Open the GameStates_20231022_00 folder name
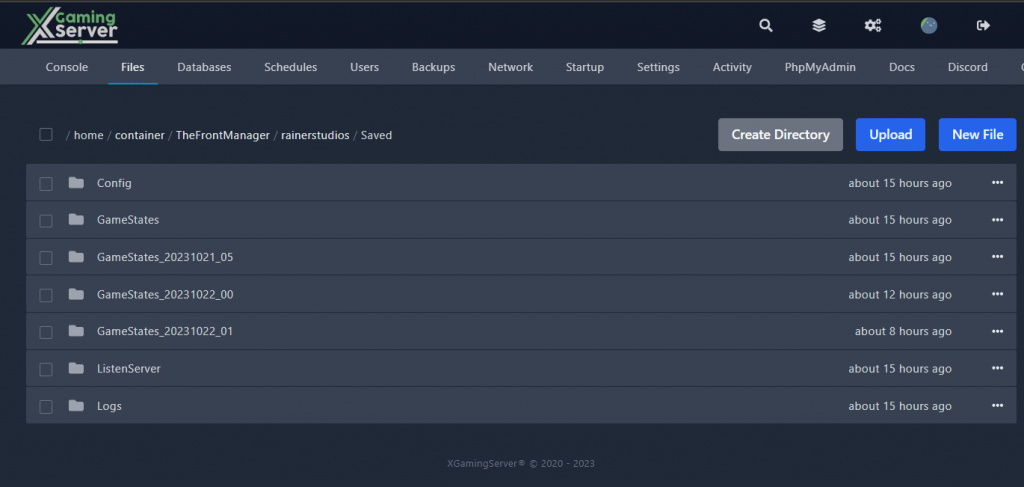The width and height of the screenshot is (1024, 487). pos(165,294)
